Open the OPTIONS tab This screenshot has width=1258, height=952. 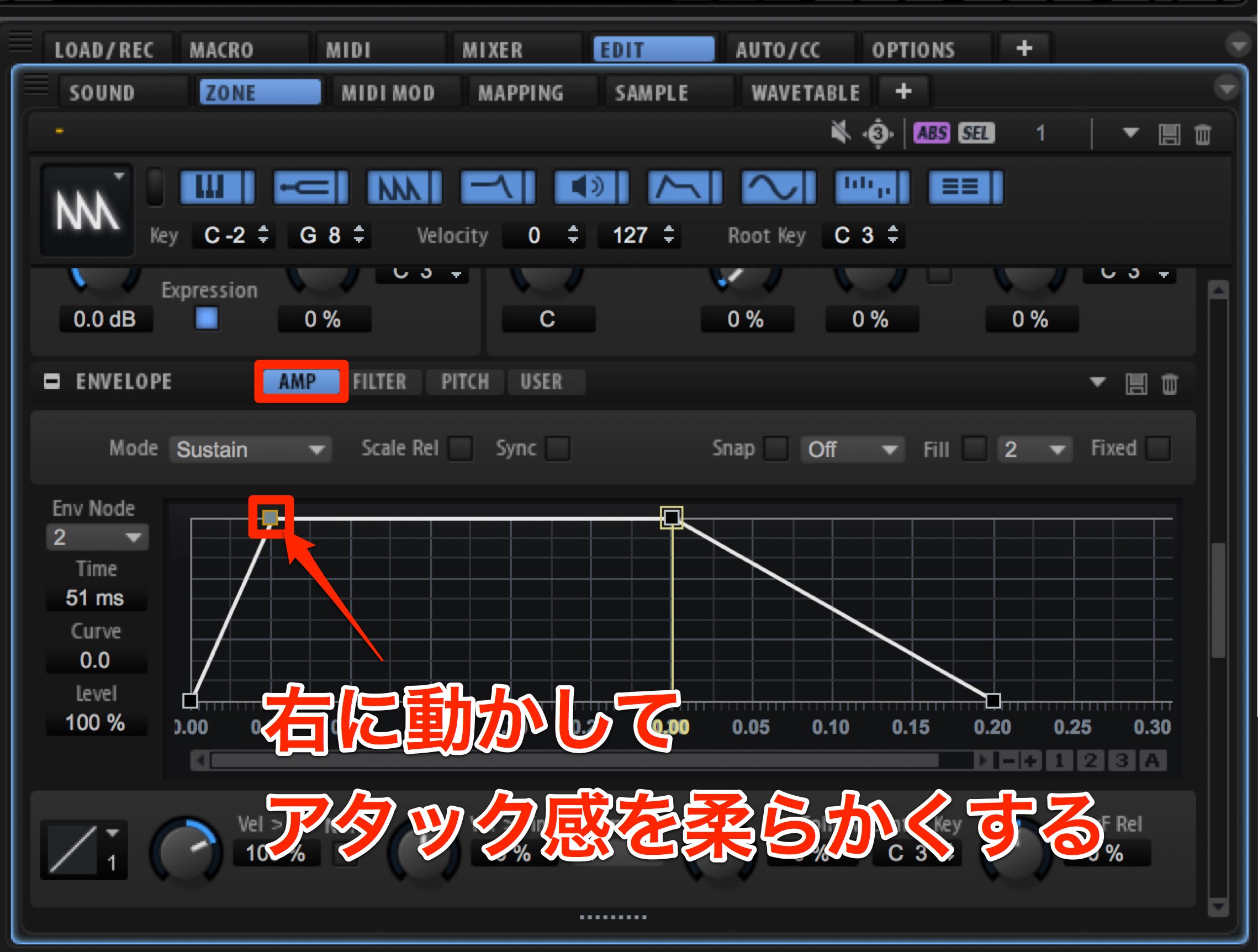927,50
